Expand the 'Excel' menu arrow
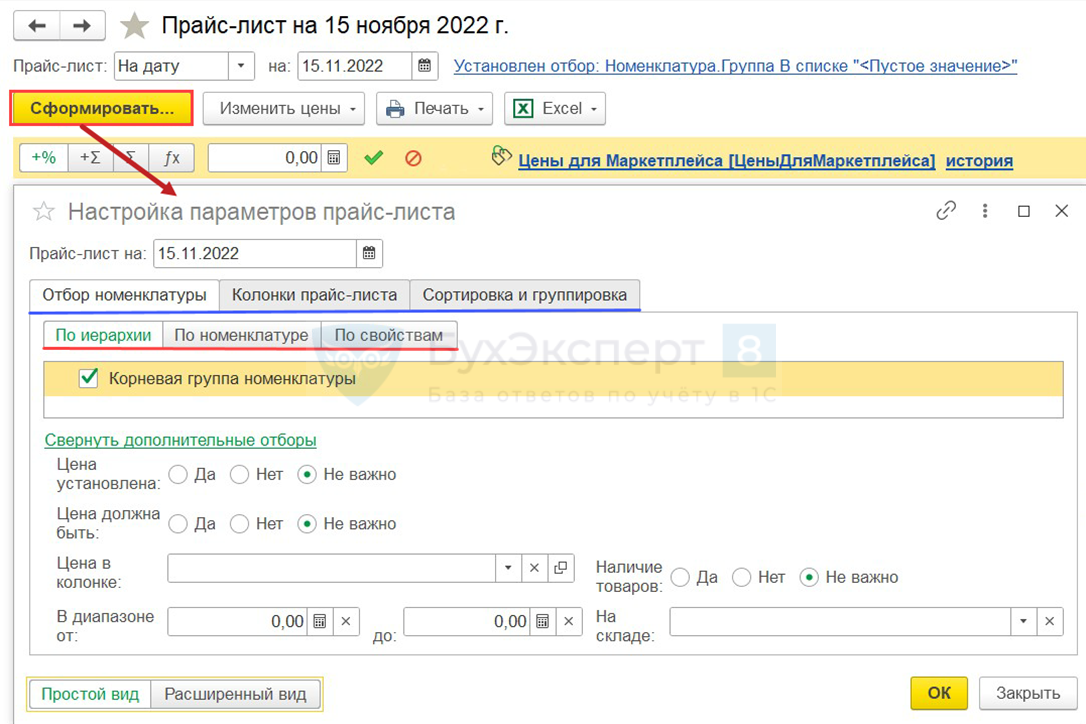Image resolution: width=1086 pixels, height=724 pixels. click(594, 109)
